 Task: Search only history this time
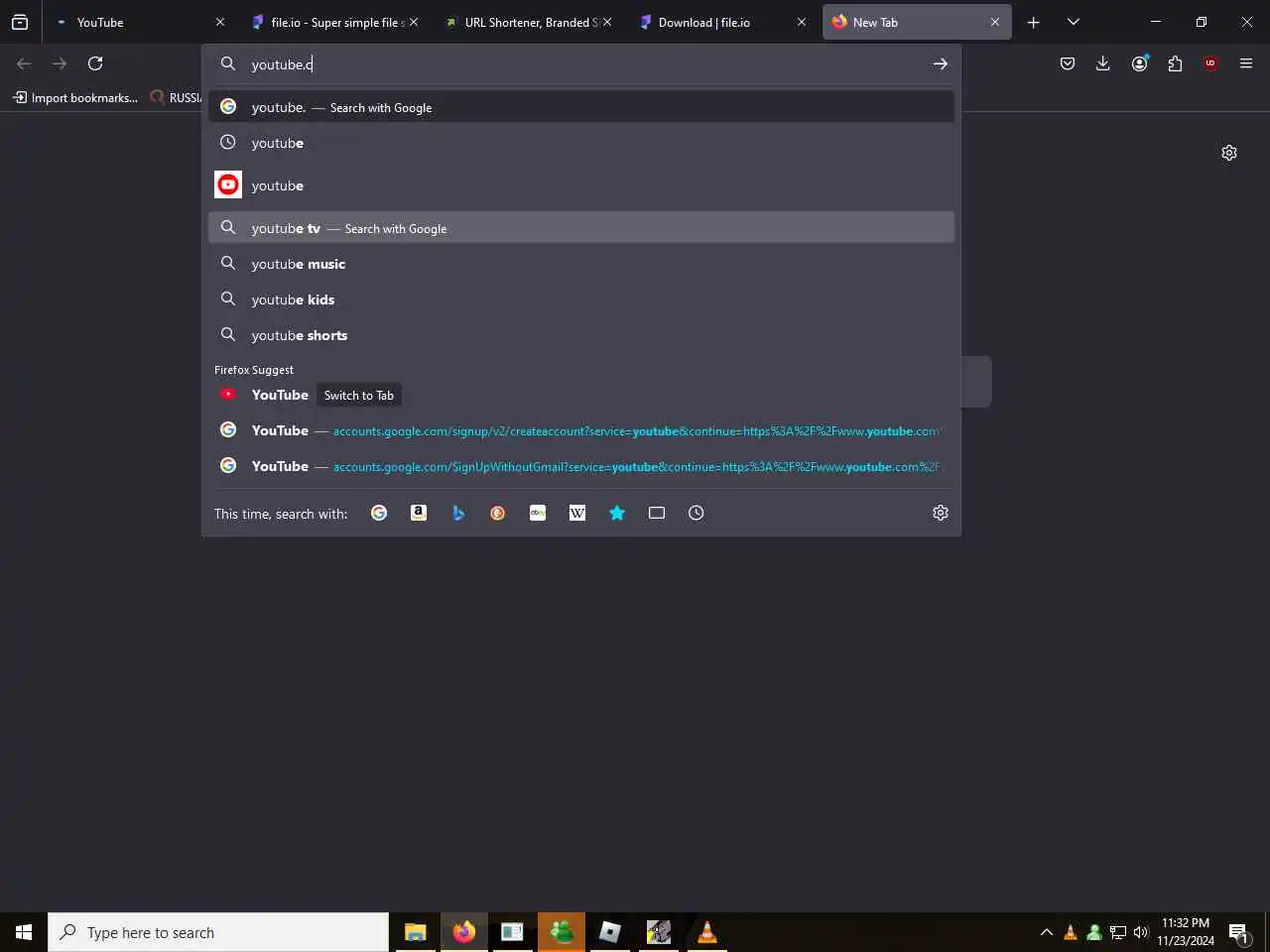(x=697, y=513)
